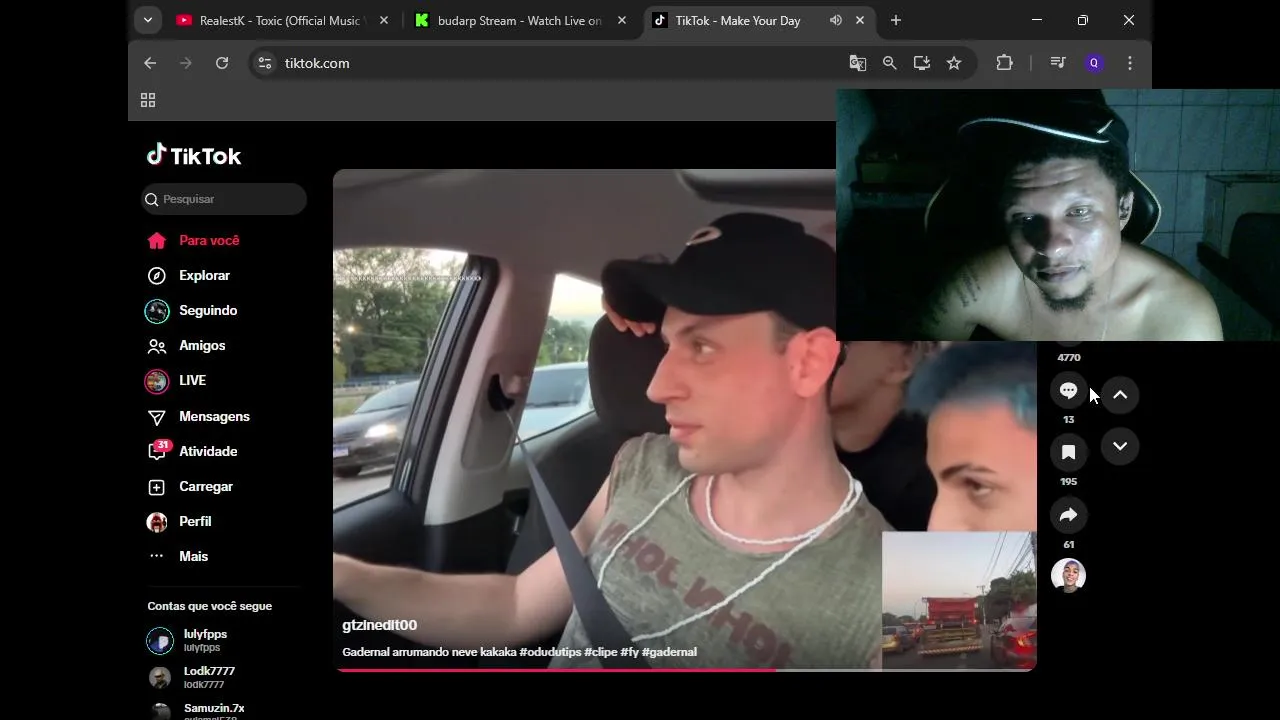Close the TikTok tab
The image size is (1280, 720).
click(x=860, y=20)
